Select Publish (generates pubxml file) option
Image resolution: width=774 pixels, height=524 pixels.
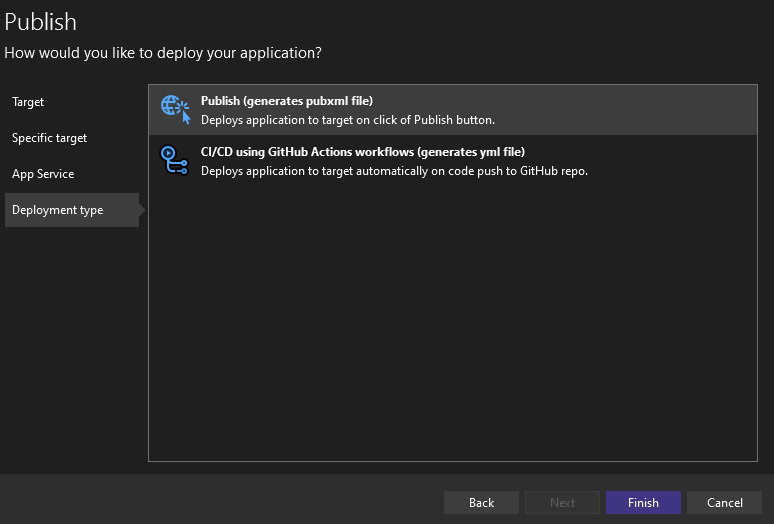click(x=453, y=110)
